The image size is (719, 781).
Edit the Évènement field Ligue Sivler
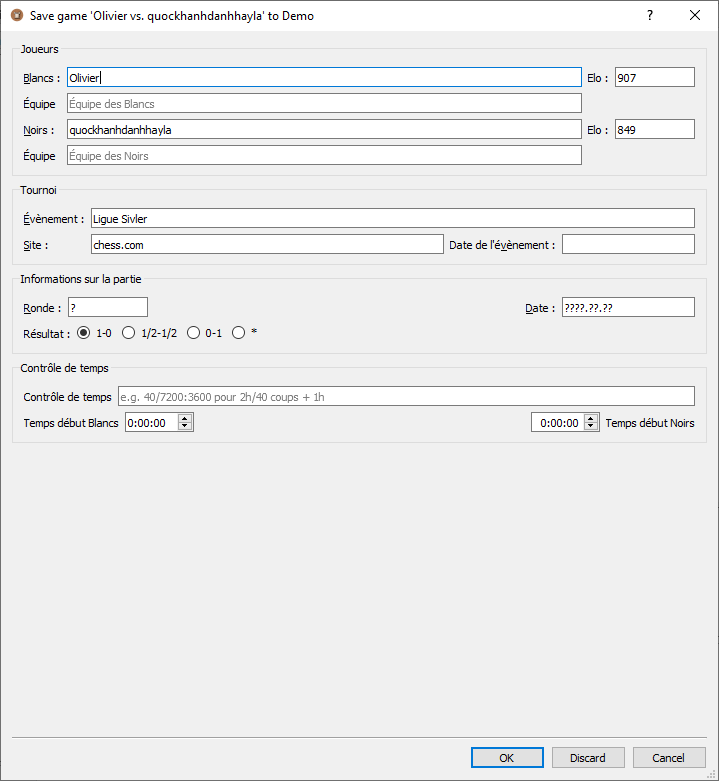[391, 218]
